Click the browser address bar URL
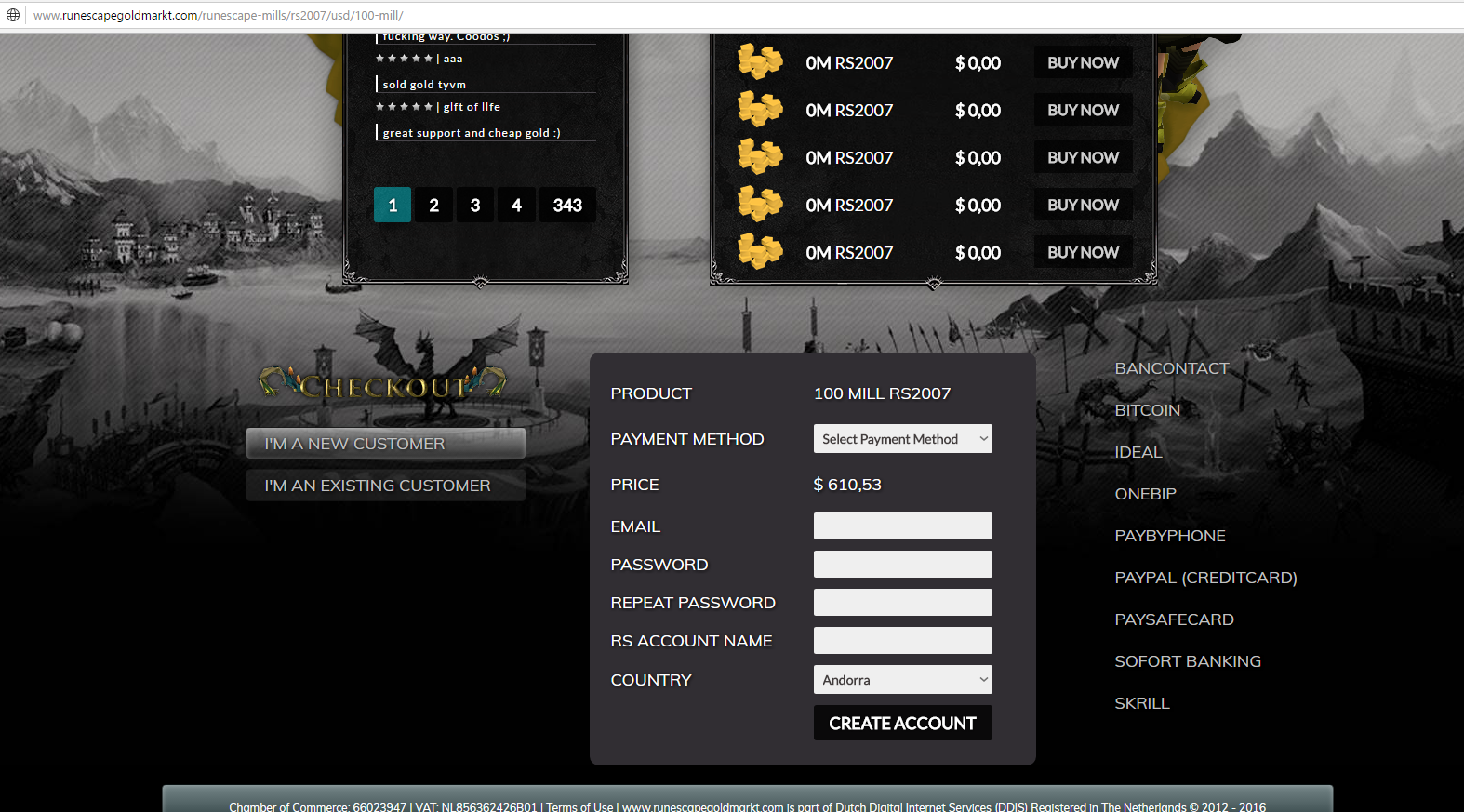The width and height of the screenshot is (1464, 812). pyautogui.click(x=218, y=15)
